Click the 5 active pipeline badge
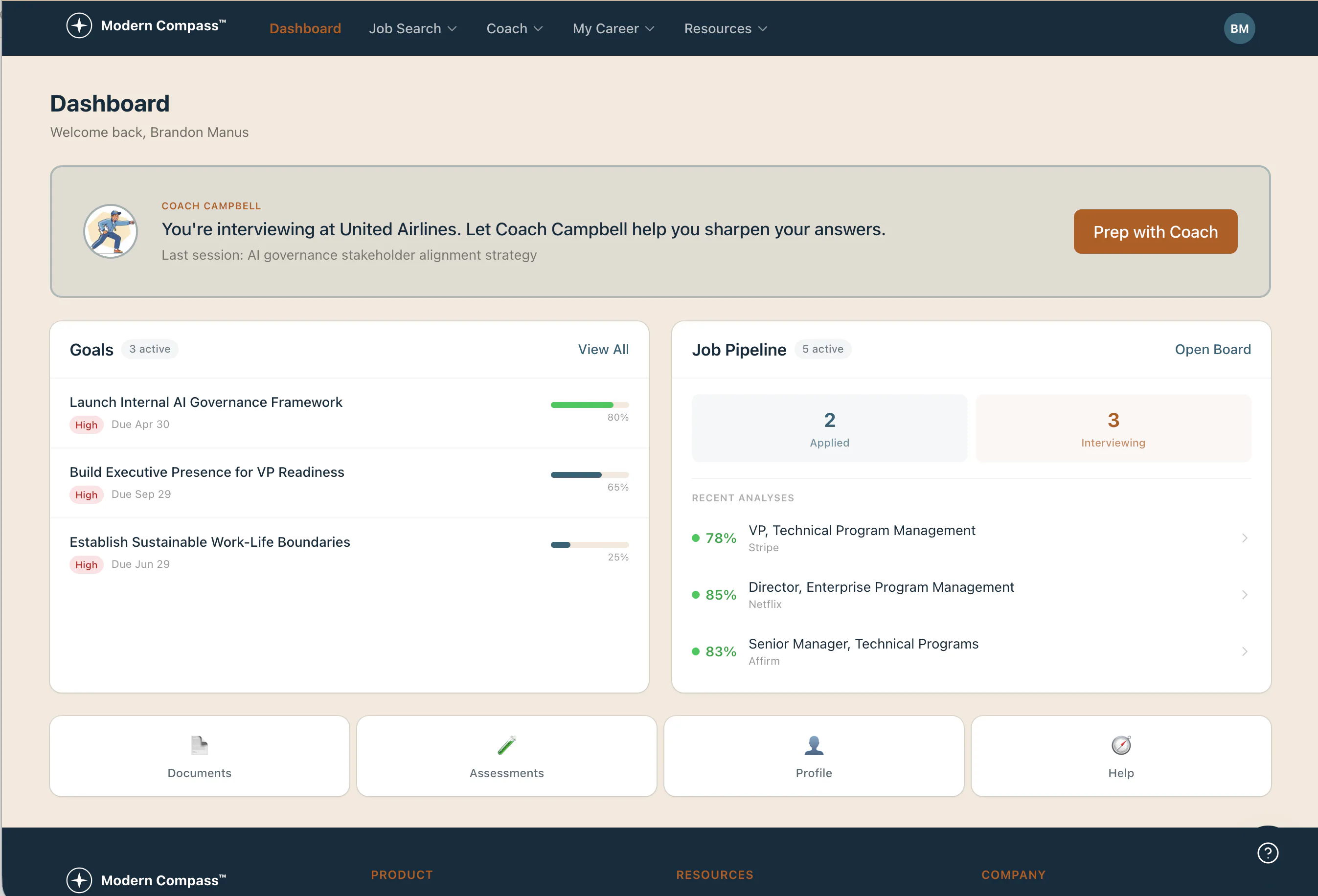 (822, 349)
